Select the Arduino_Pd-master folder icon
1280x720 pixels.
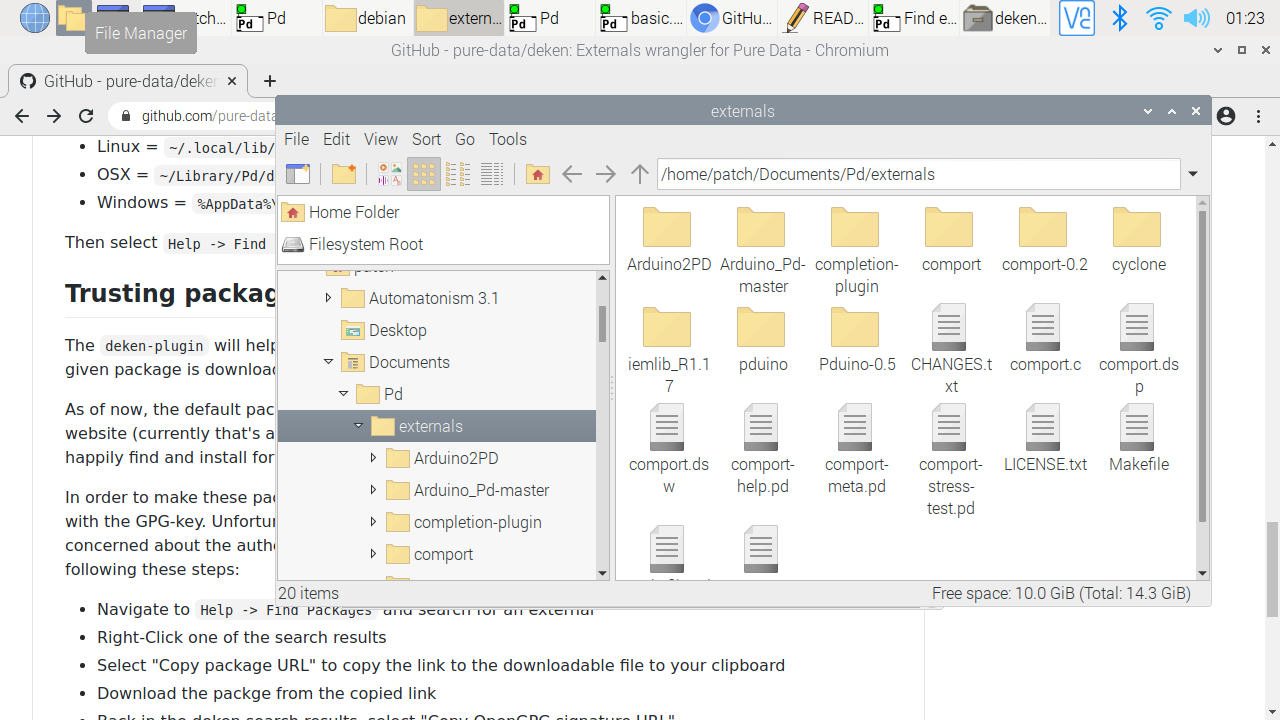(x=761, y=228)
